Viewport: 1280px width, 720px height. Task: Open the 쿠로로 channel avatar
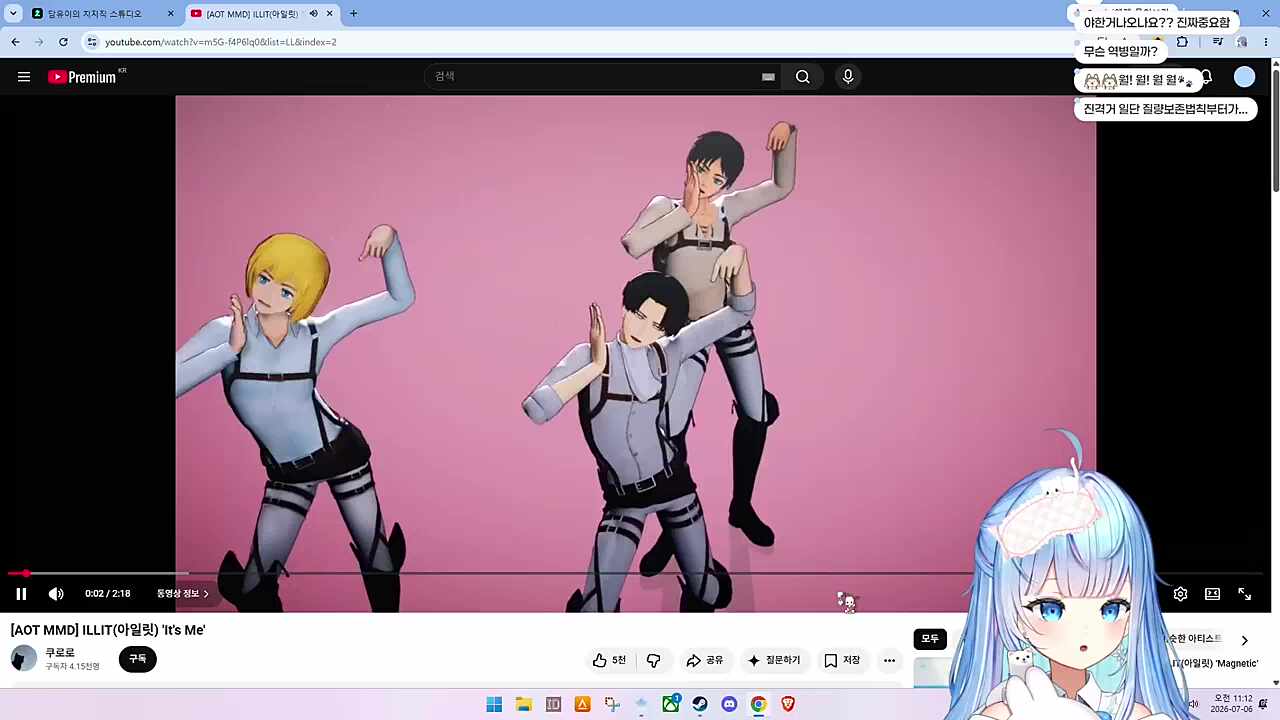(24, 658)
